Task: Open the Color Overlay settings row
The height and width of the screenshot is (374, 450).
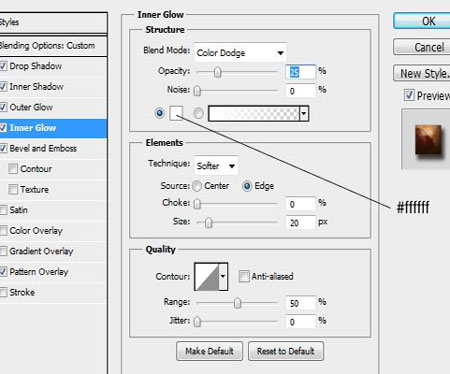Action: pyautogui.click(x=53, y=231)
